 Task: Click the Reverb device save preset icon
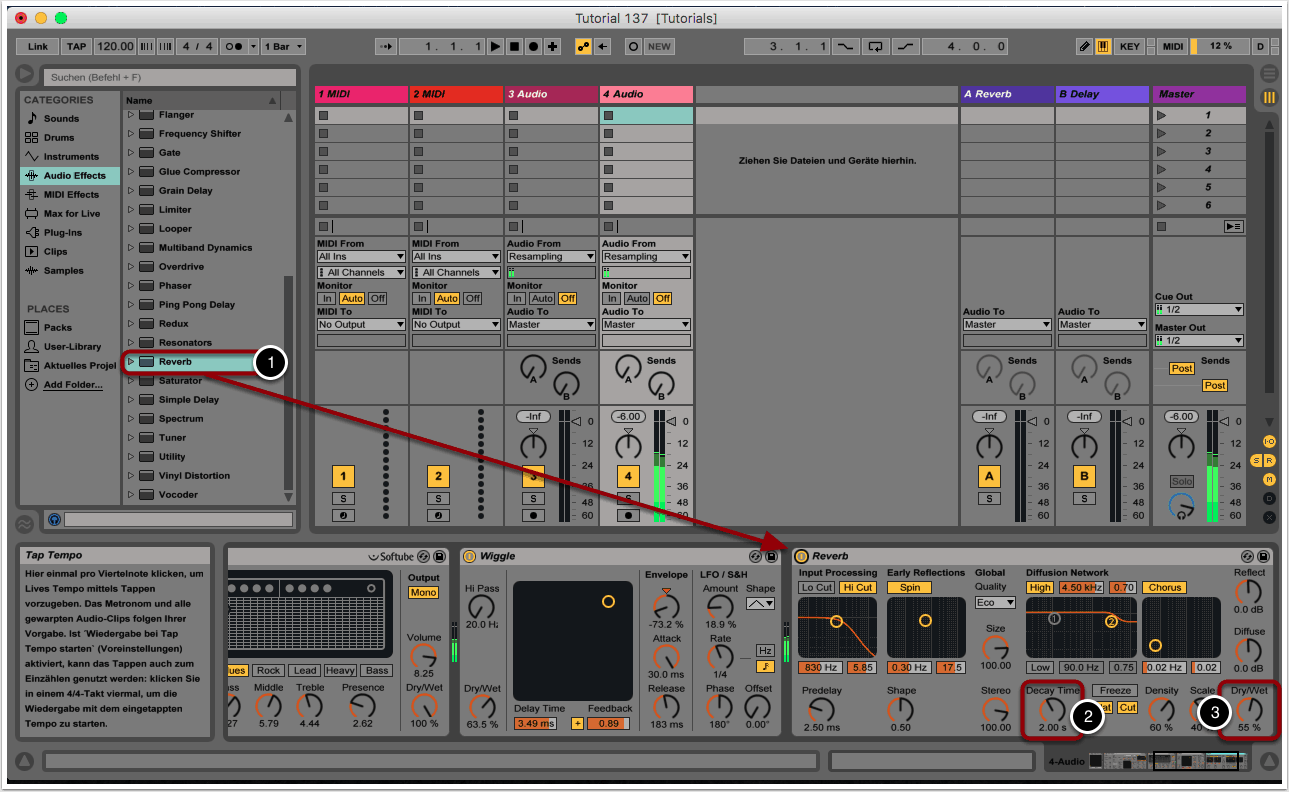pos(1264,556)
